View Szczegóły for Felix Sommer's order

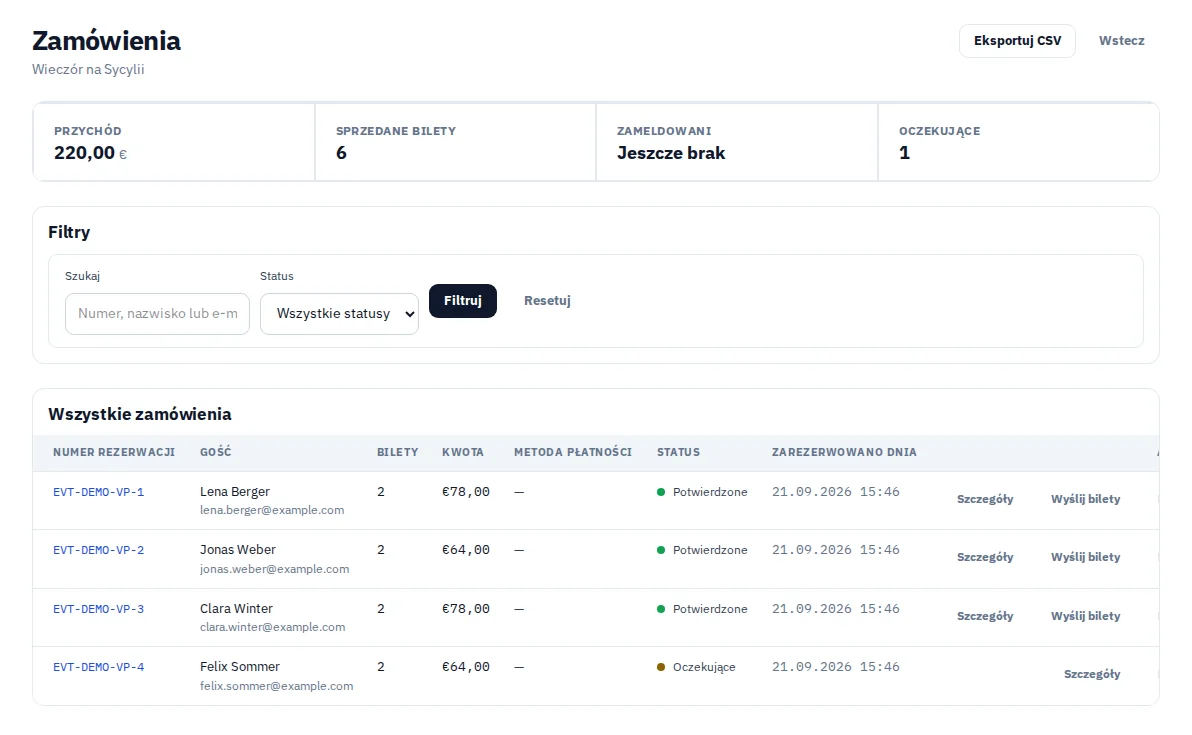[x=1092, y=674]
